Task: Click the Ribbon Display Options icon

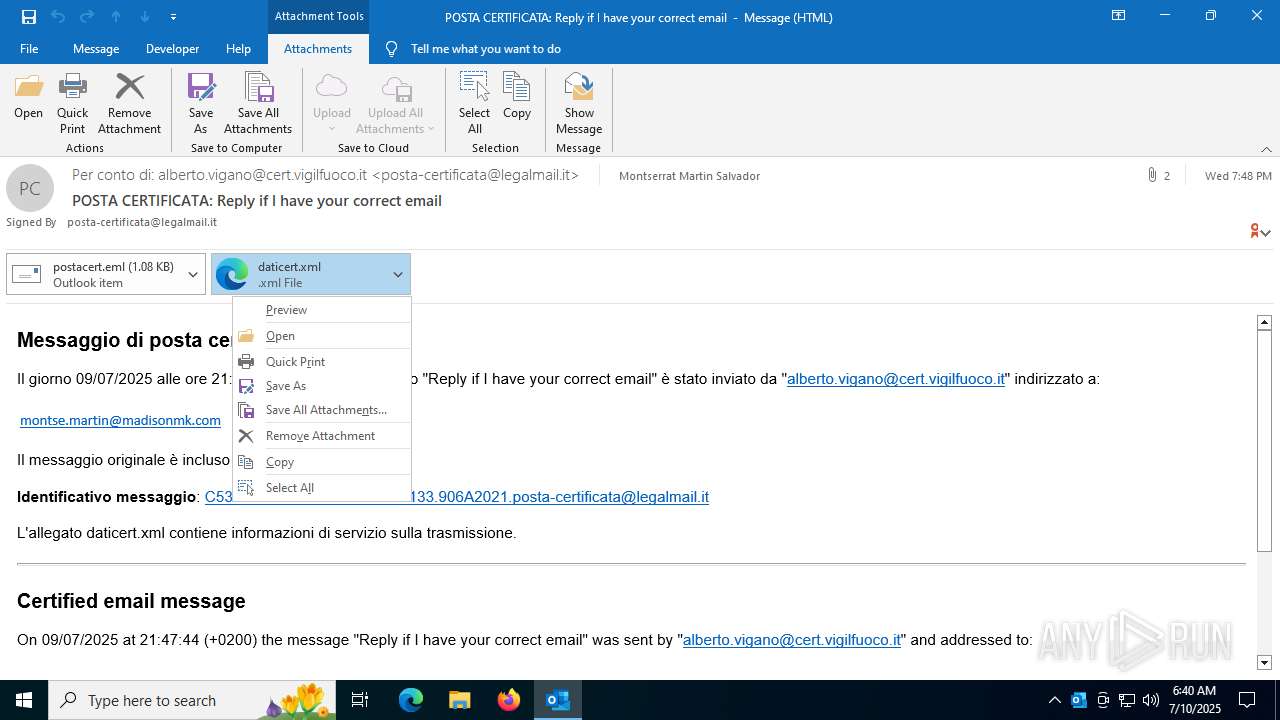Action: tap(1119, 16)
